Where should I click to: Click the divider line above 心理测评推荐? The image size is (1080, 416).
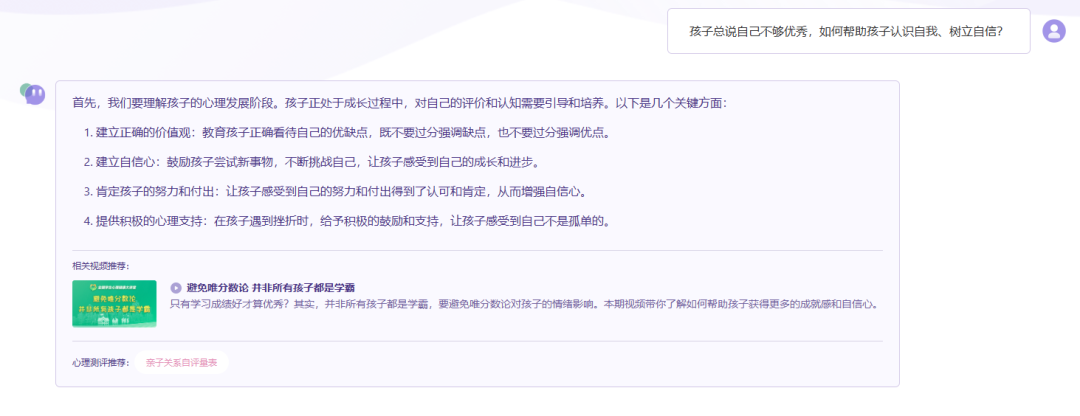coord(477,342)
